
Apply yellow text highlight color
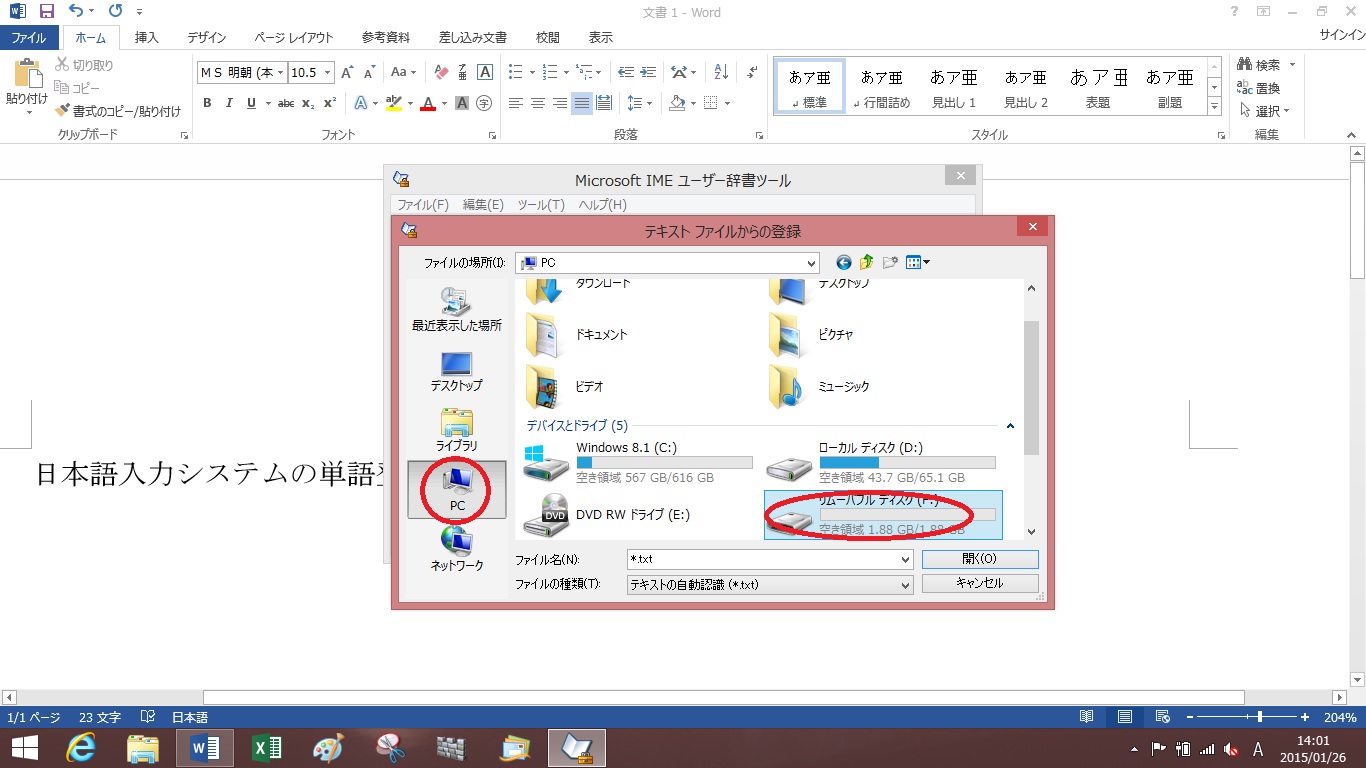[x=392, y=103]
